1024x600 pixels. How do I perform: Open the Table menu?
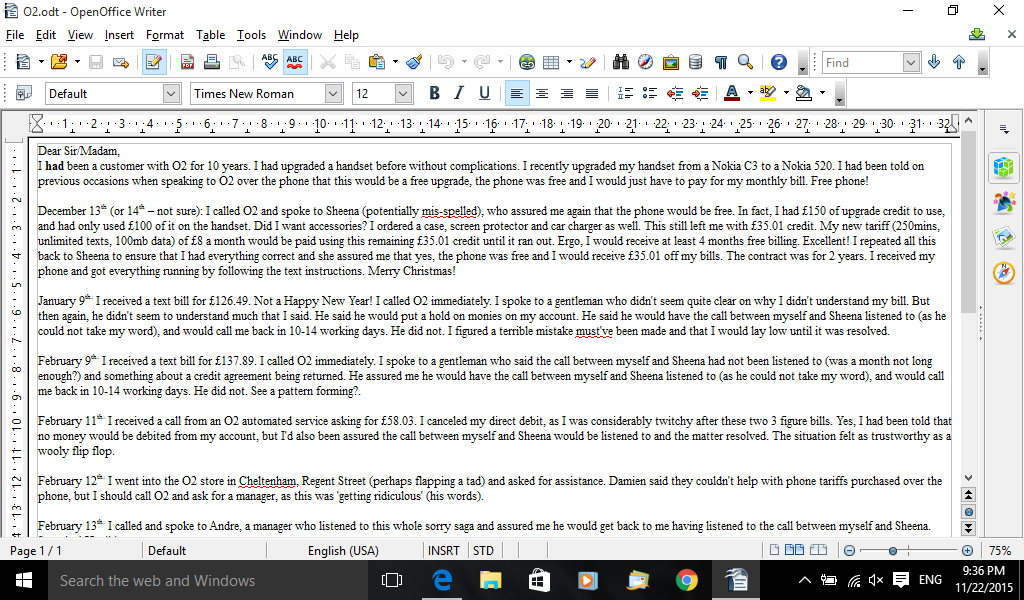tap(210, 35)
